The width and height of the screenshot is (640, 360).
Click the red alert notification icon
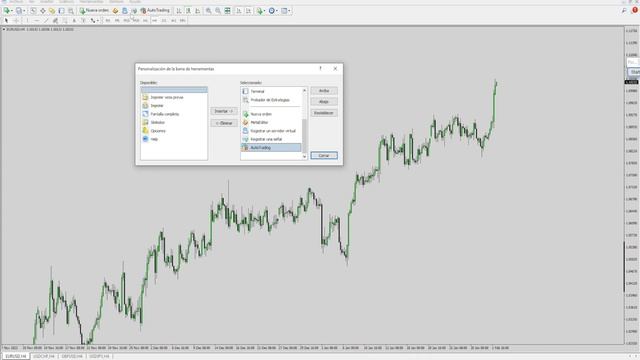[x=635, y=11]
